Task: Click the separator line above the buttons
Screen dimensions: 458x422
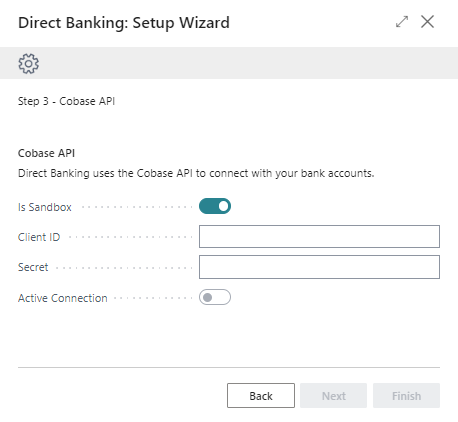Action: pos(229,368)
